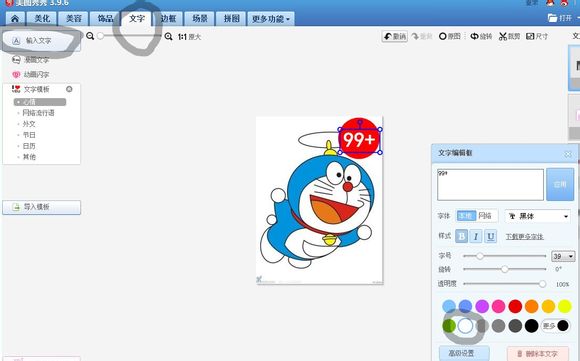The image size is (580, 361).
Task: Select the 99+ text box on canvas
Action: click(360, 140)
